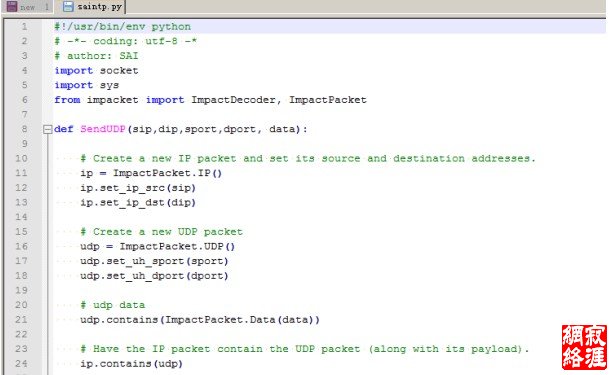The height and width of the screenshot is (375, 612).
Task: Click the 'Create a new UDP packet' comment
Action: (x=162, y=232)
